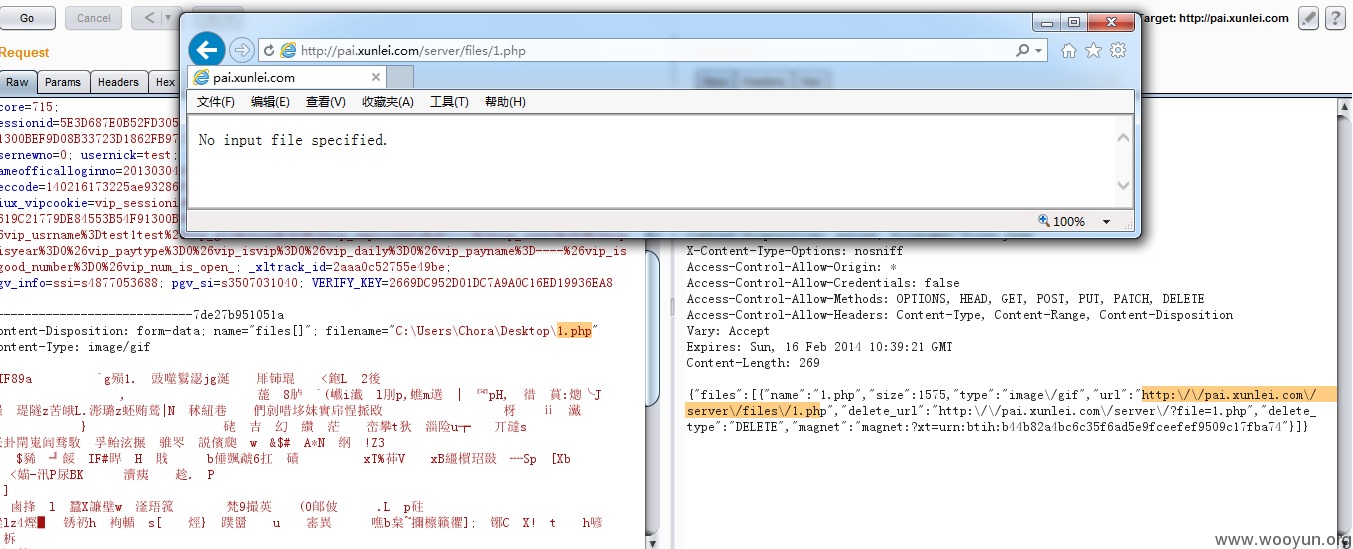1353x549 pixels.
Task: Open Tools gear icon in Internet Explorer
Action: point(1118,50)
